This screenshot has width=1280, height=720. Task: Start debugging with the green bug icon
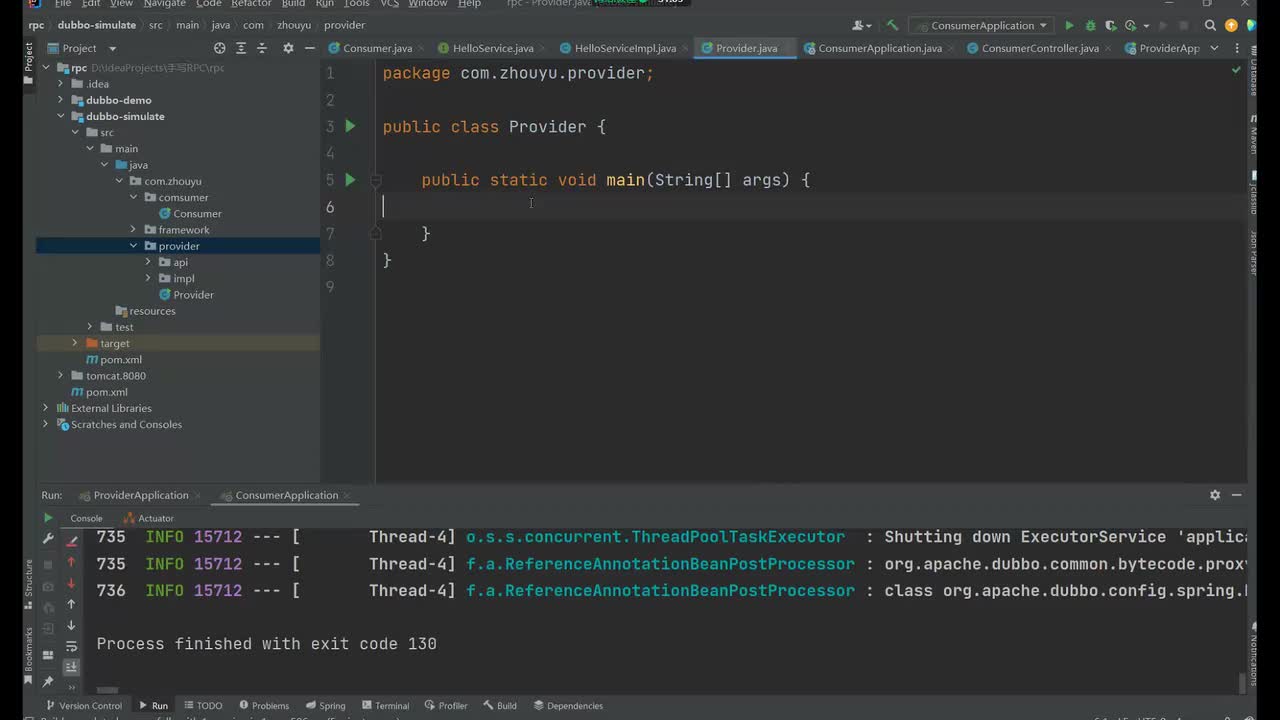(x=1090, y=25)
